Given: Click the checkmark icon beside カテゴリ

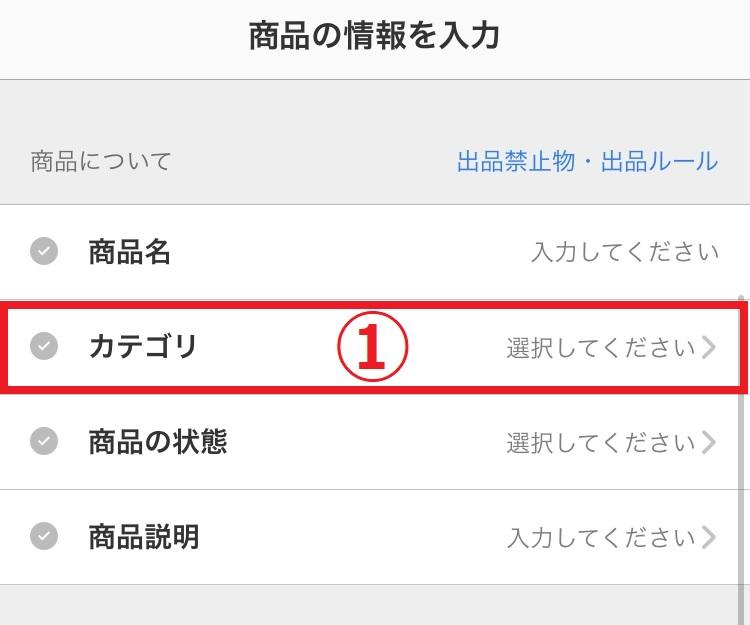Looking at the screenshot, I should click(44, 346).
